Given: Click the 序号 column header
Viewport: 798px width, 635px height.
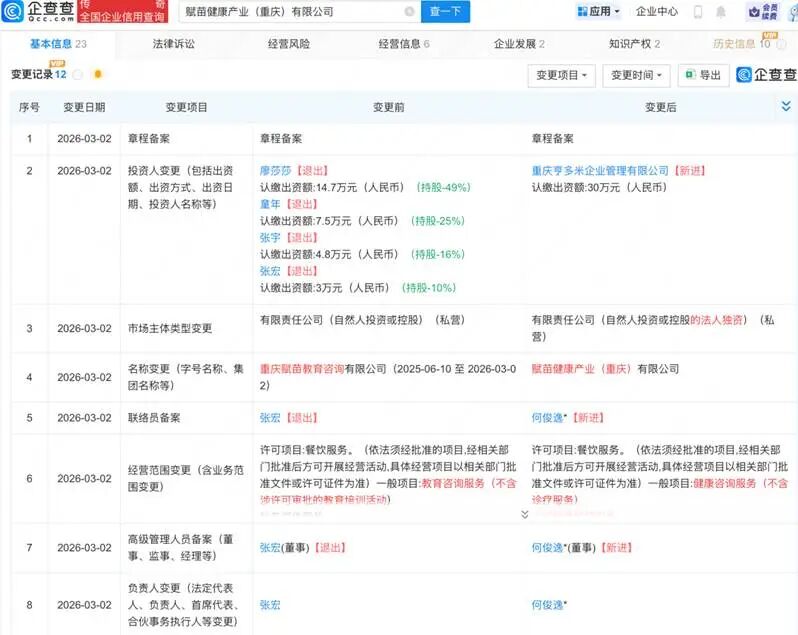Looking at the screenshot, I should click(x=29, y=107).
